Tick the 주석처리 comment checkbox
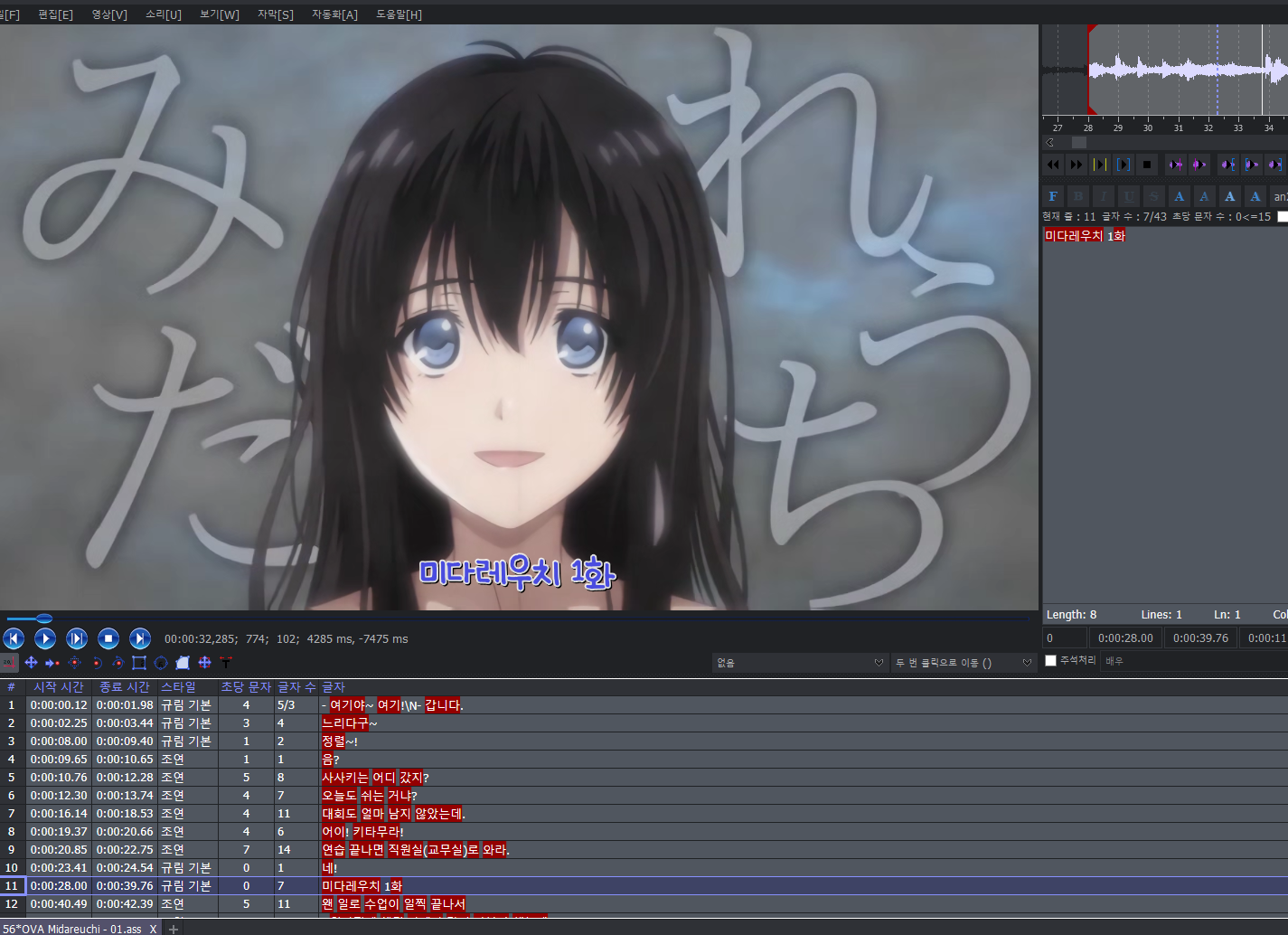Image resolution: width=1288 pixels, height=935 pixels. tap(1050, 660)
